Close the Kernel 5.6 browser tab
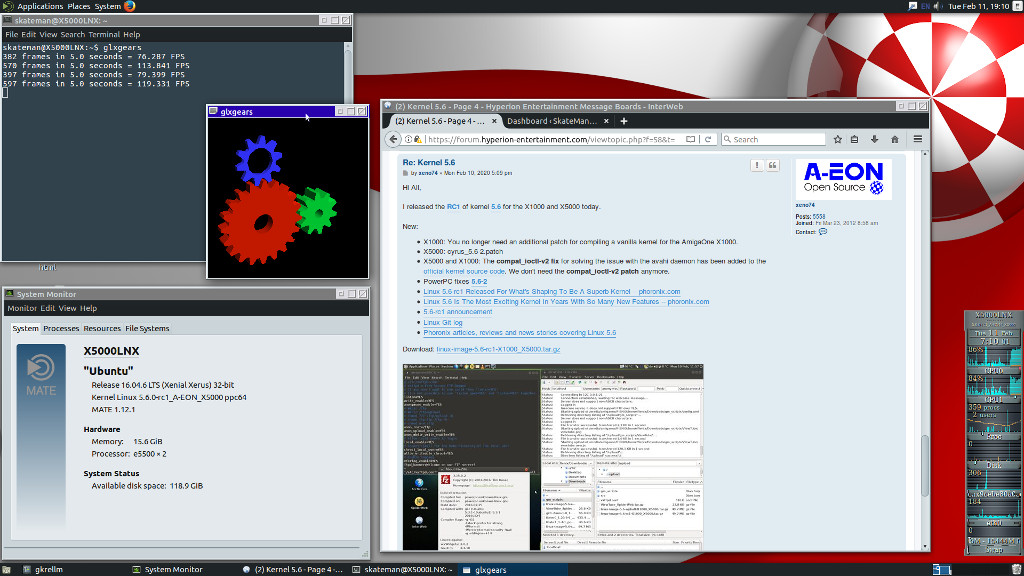 (x=494, y=121)
